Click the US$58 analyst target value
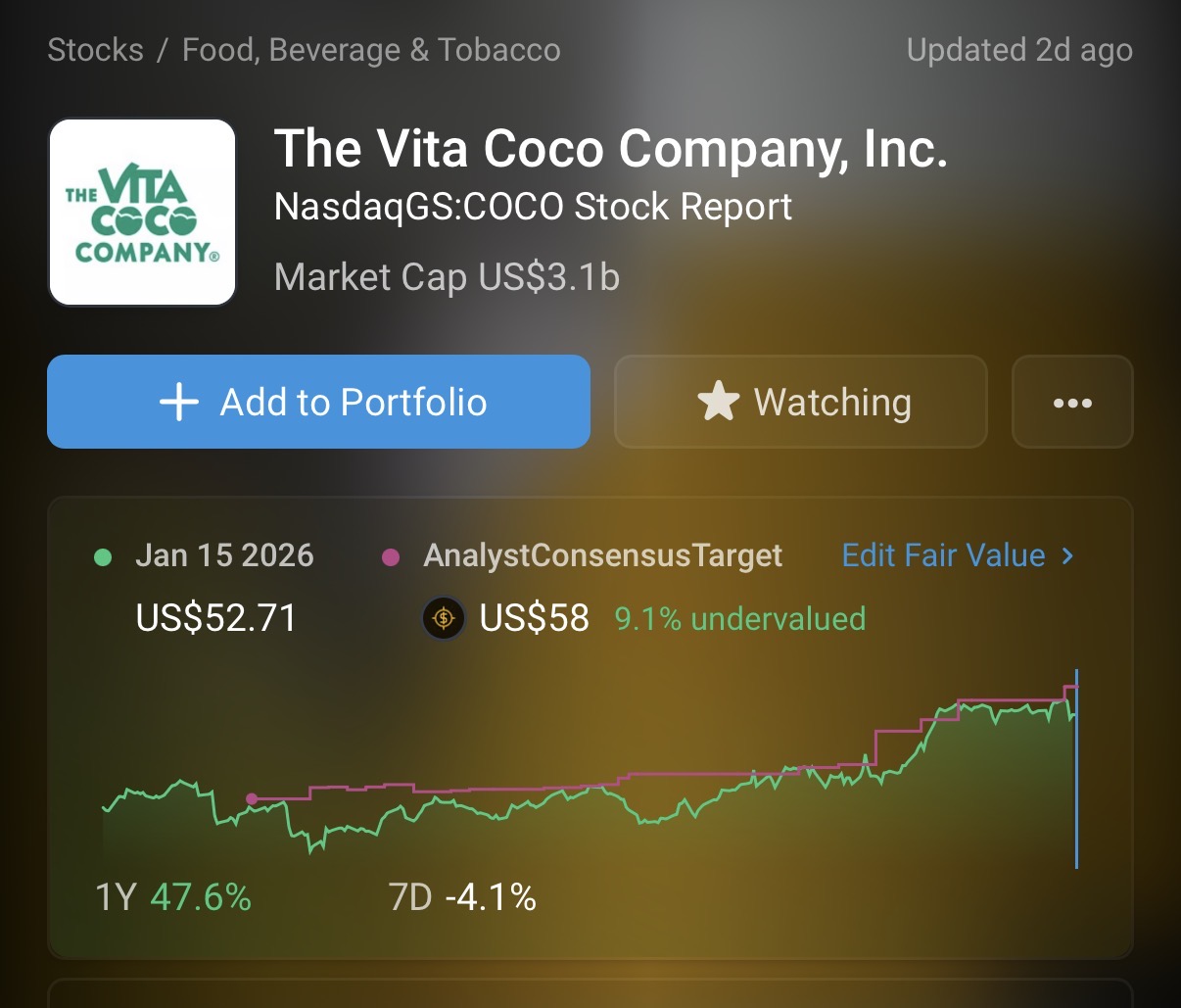The height and width of the screenshot is (1008, 1181). click(535, 619)
